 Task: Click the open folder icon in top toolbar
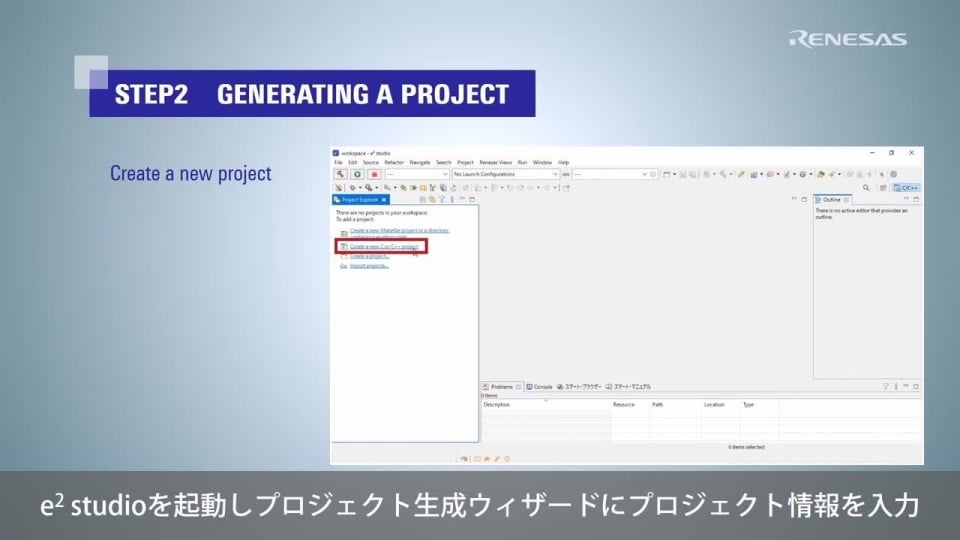(x=820, y=174)
